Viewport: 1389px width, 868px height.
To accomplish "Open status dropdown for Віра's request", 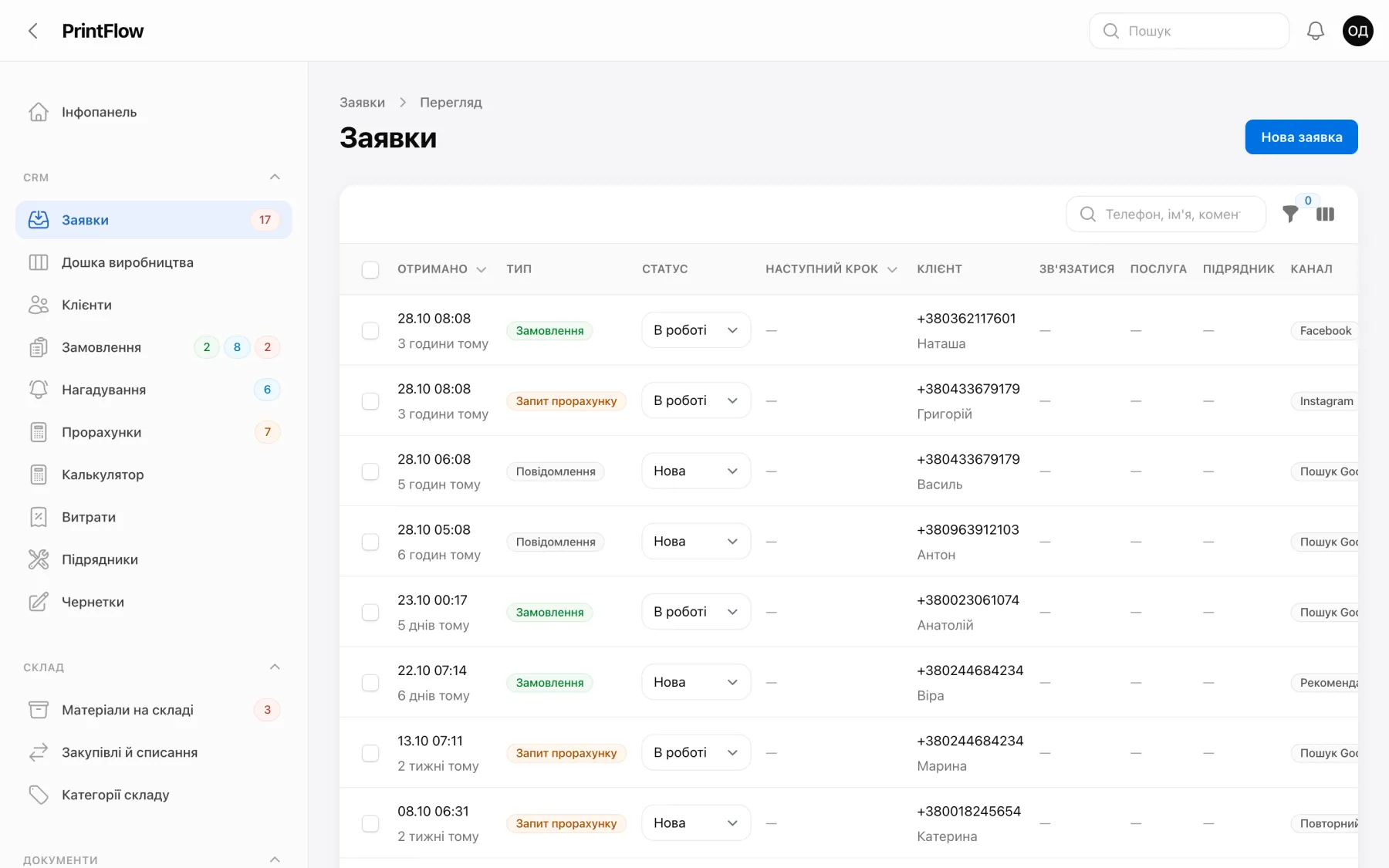I will [x=696, y=682].
